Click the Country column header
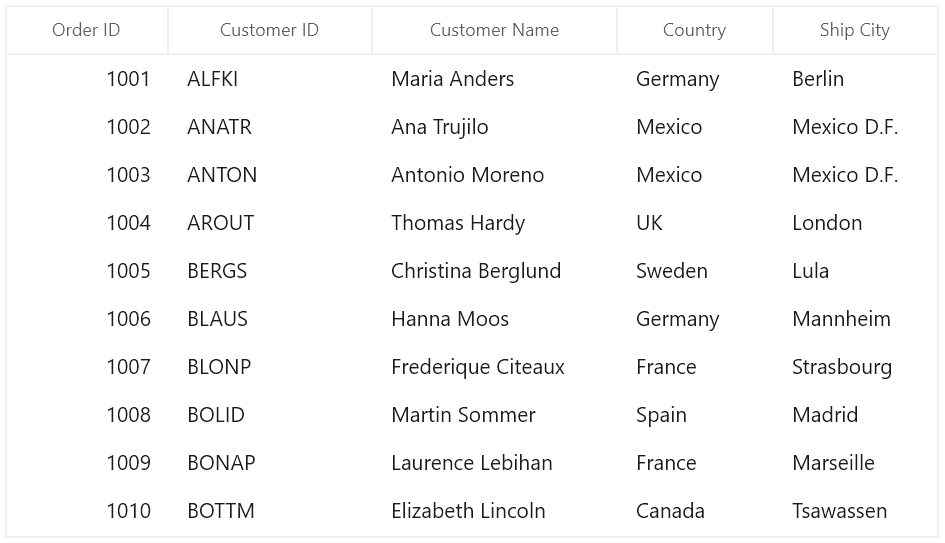Image resolution: width=945 pixels, height=543 pixels. pyautogui.click(x=694, y=30)
